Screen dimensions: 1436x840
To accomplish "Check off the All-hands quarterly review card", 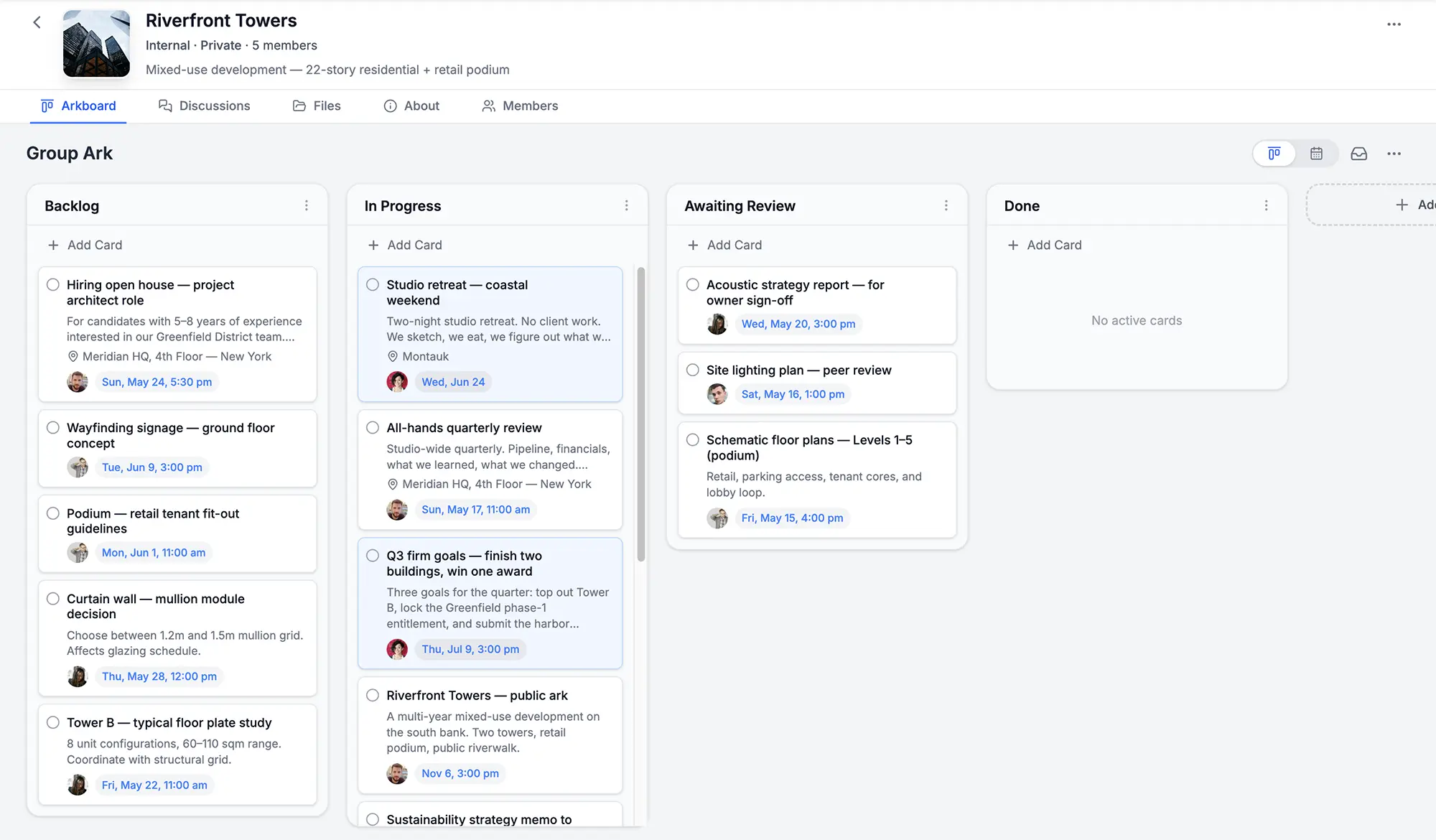I will point(373,427).
